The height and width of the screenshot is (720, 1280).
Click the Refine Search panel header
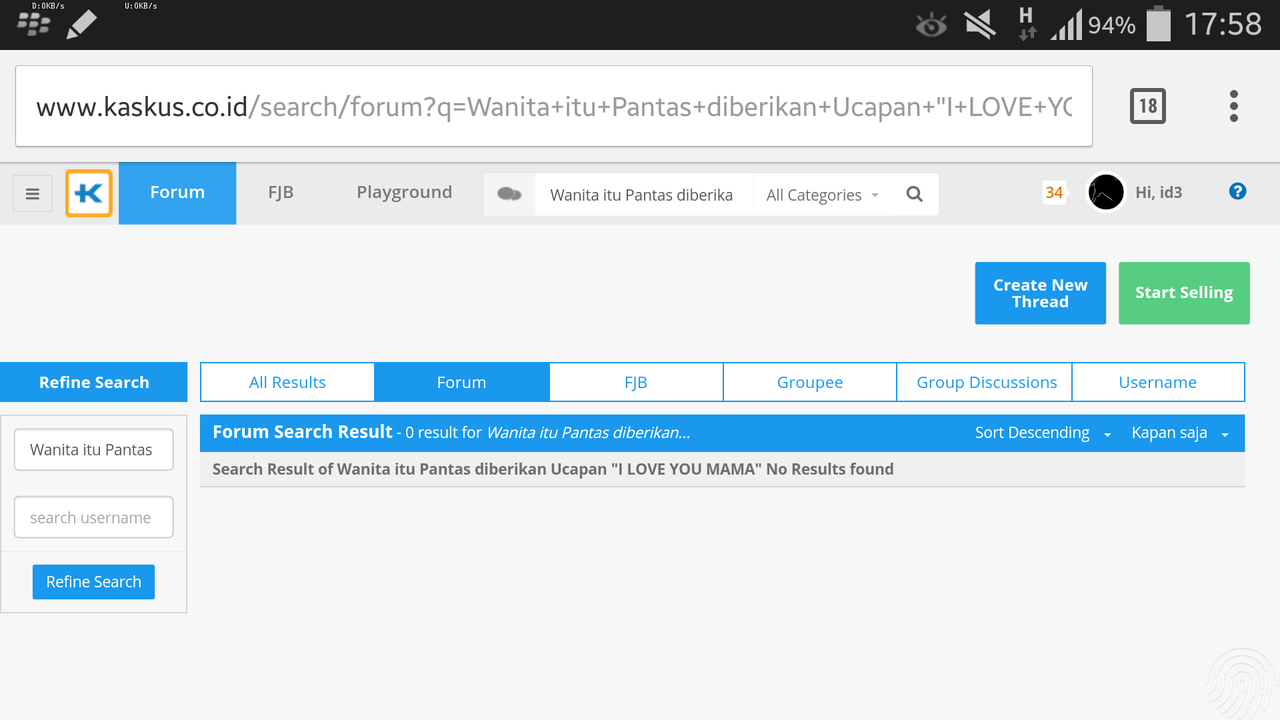tap(93, 382)
